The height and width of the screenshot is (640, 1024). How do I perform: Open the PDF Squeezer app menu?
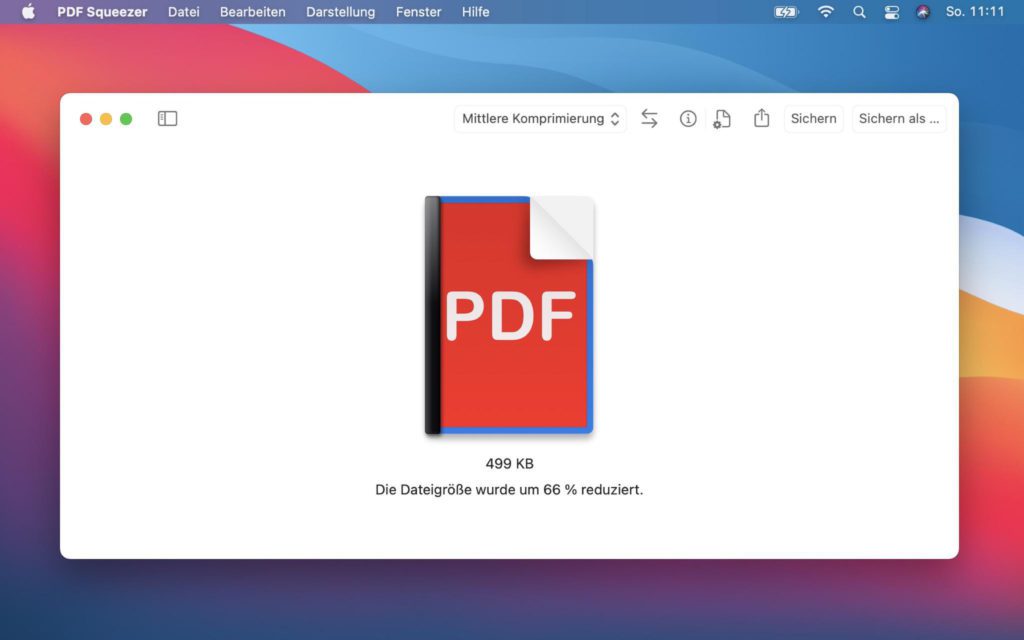[x=102, y=12]
